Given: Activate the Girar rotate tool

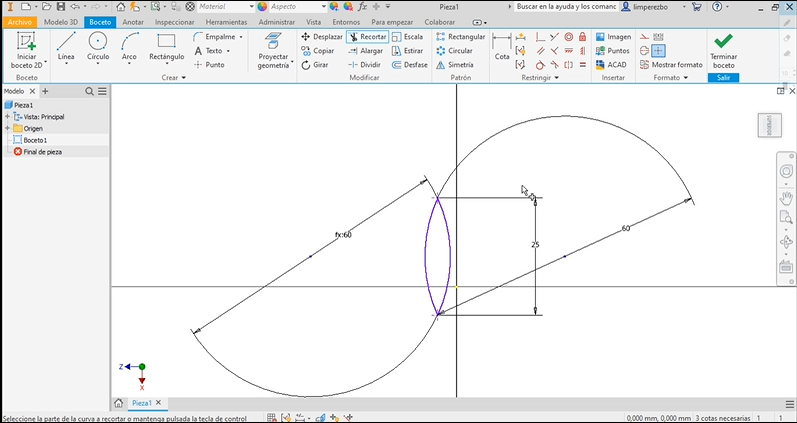Looking at the screenshot, I should 315,65.
